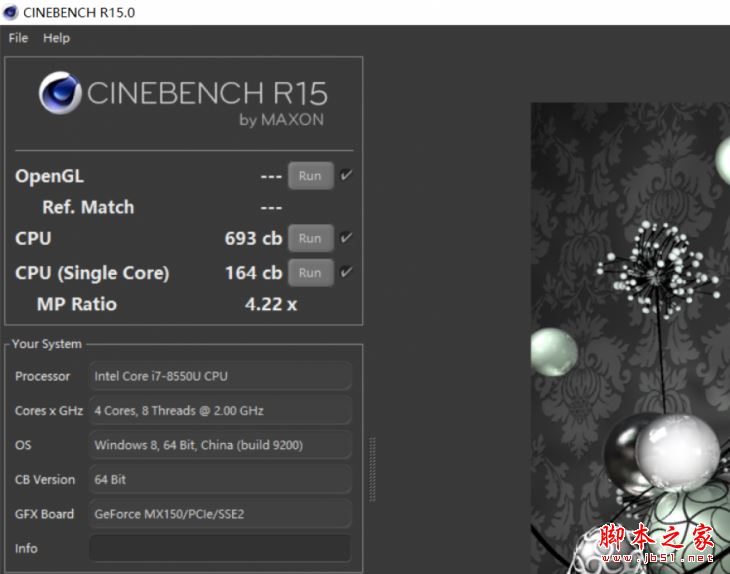Toggle the CPU test checkbox
The width and height of the screenshot is (730, 574).
[346, 238]
